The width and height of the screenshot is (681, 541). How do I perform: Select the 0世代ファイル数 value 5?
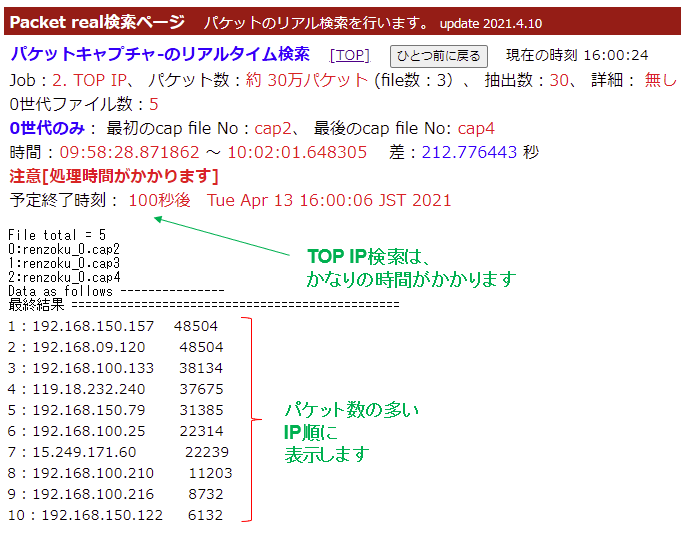click(154, 104)
